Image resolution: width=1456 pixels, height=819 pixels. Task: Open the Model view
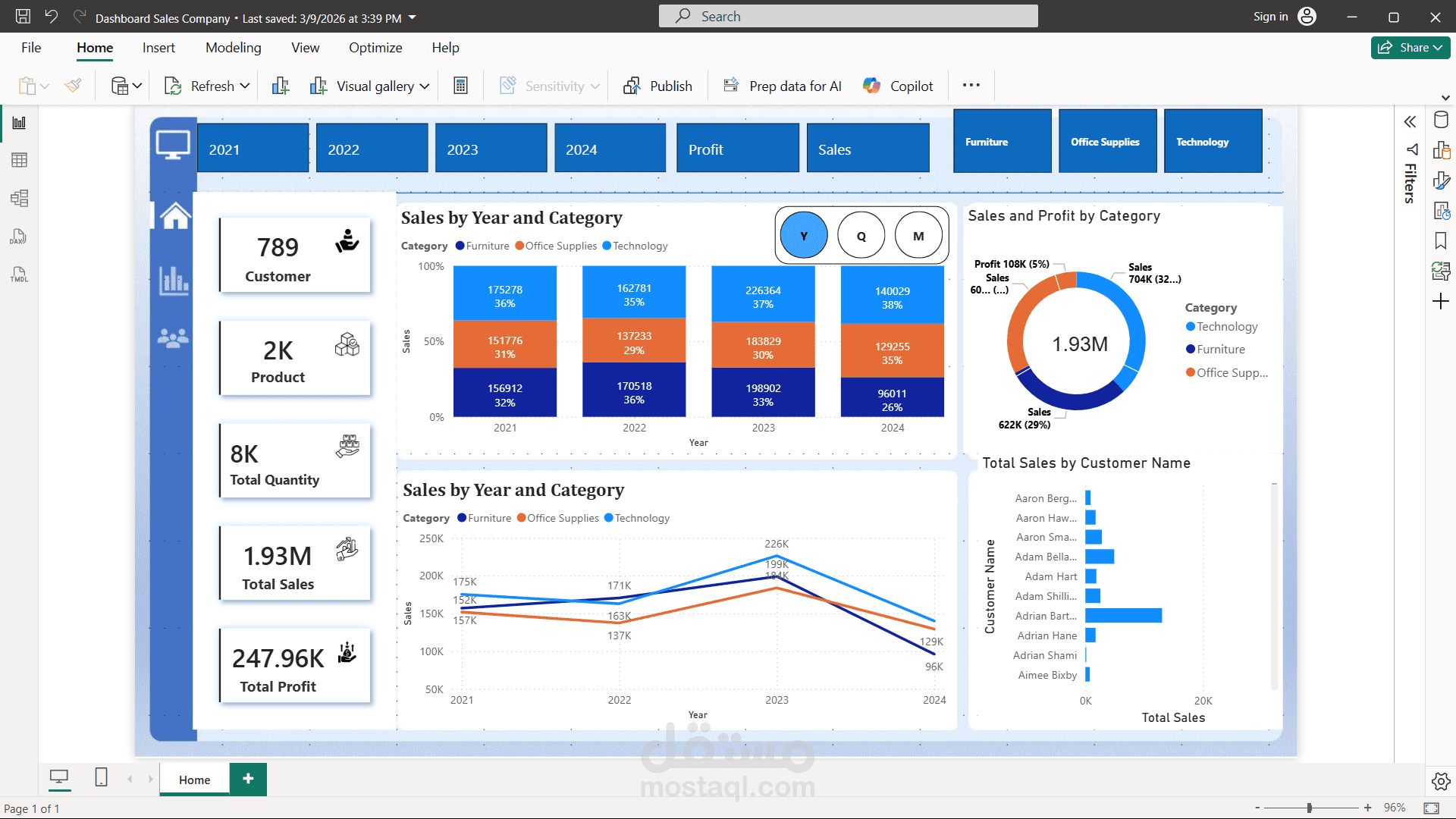(19, 198)
